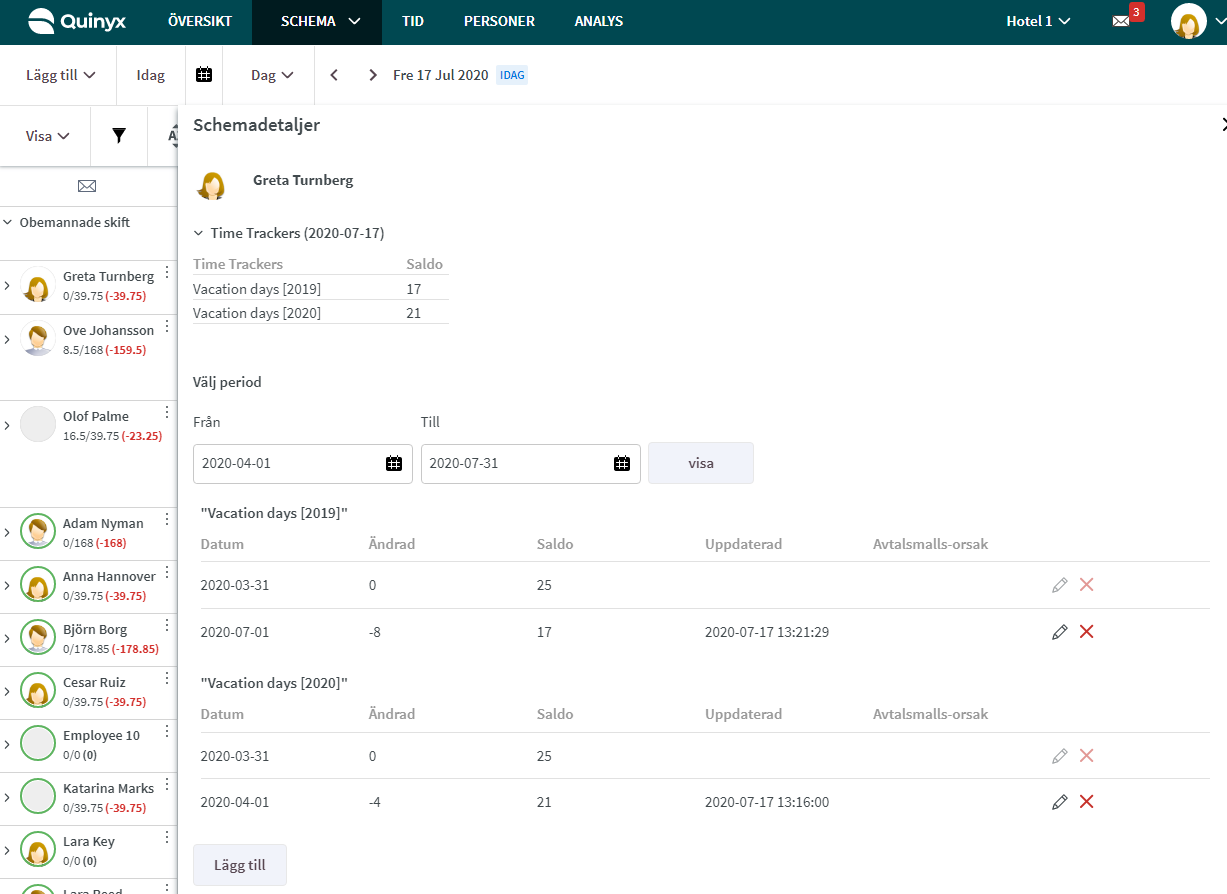Go to next day arrow
The height and width of the screenshot is (894, 1227).
[373, 75]
